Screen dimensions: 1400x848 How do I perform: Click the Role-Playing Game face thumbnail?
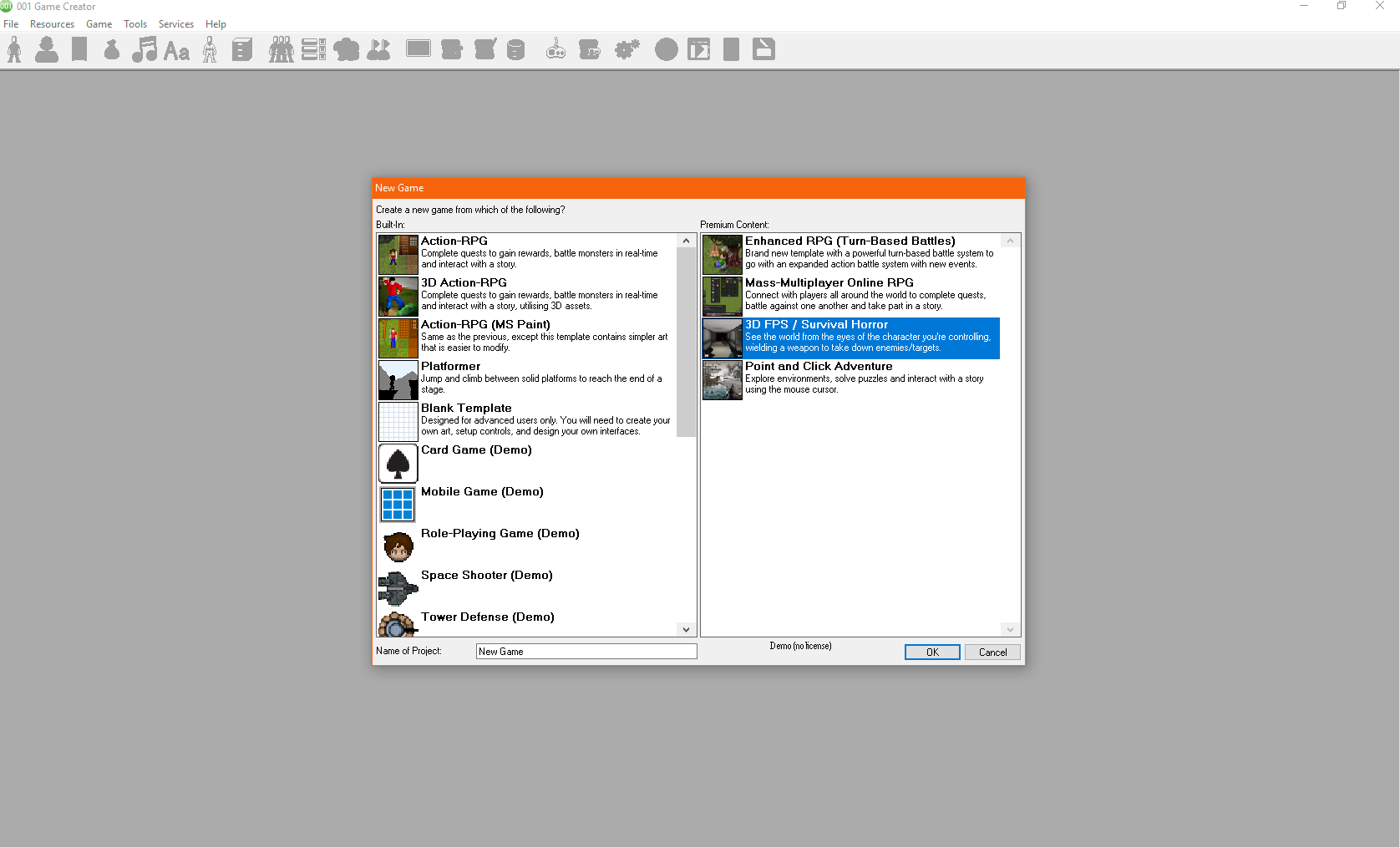(x=398, y=546)
